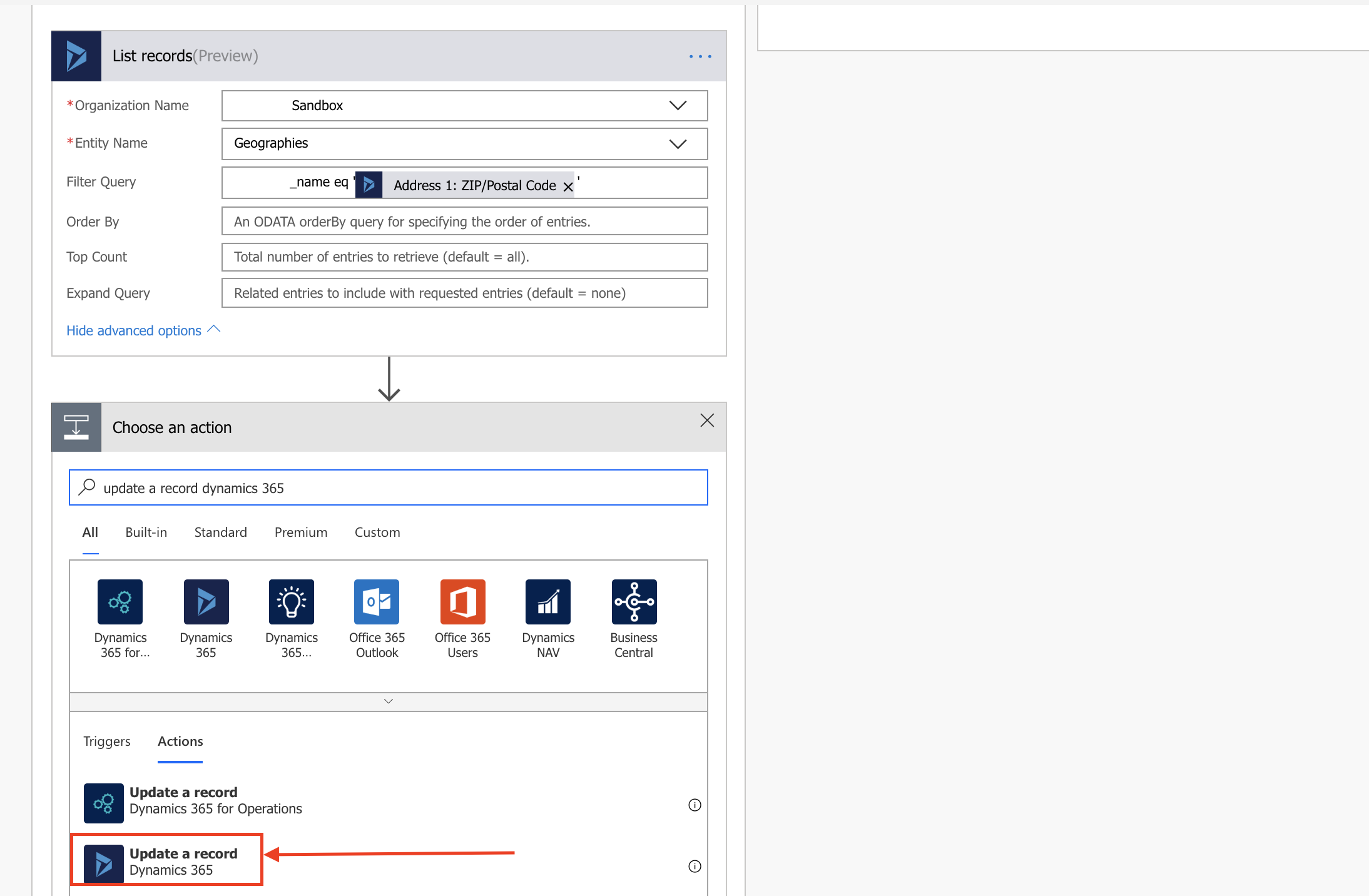Pick the Office 365 Users connector
The width and height of the screenshot is (1369, 896).
pyautogui.click(x=462, y=602)
